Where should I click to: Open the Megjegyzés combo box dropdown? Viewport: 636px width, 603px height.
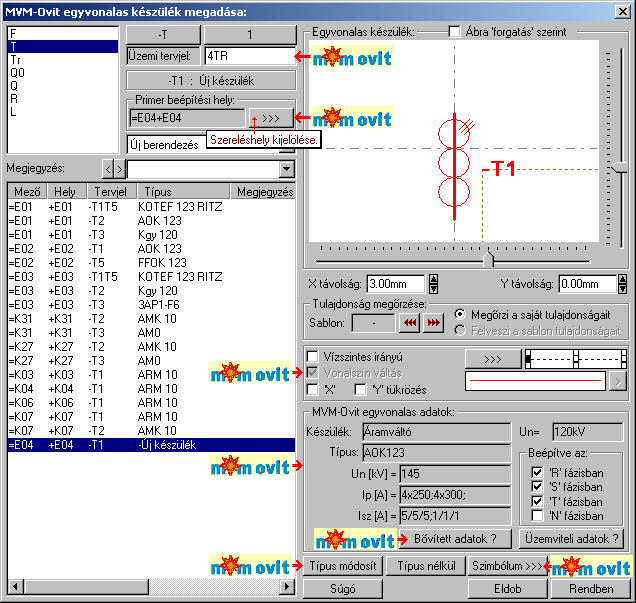coord(287,169)
